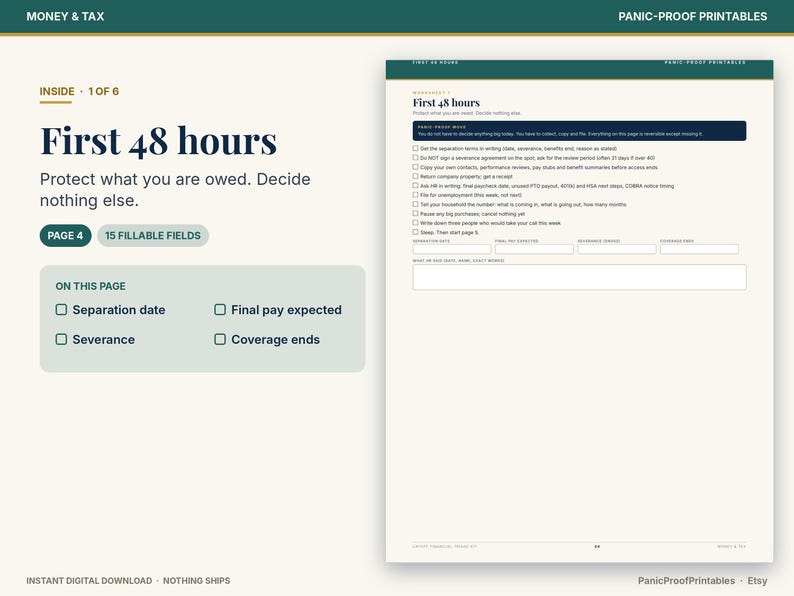Tick the Separation date checkbox

tap(61, 309)
